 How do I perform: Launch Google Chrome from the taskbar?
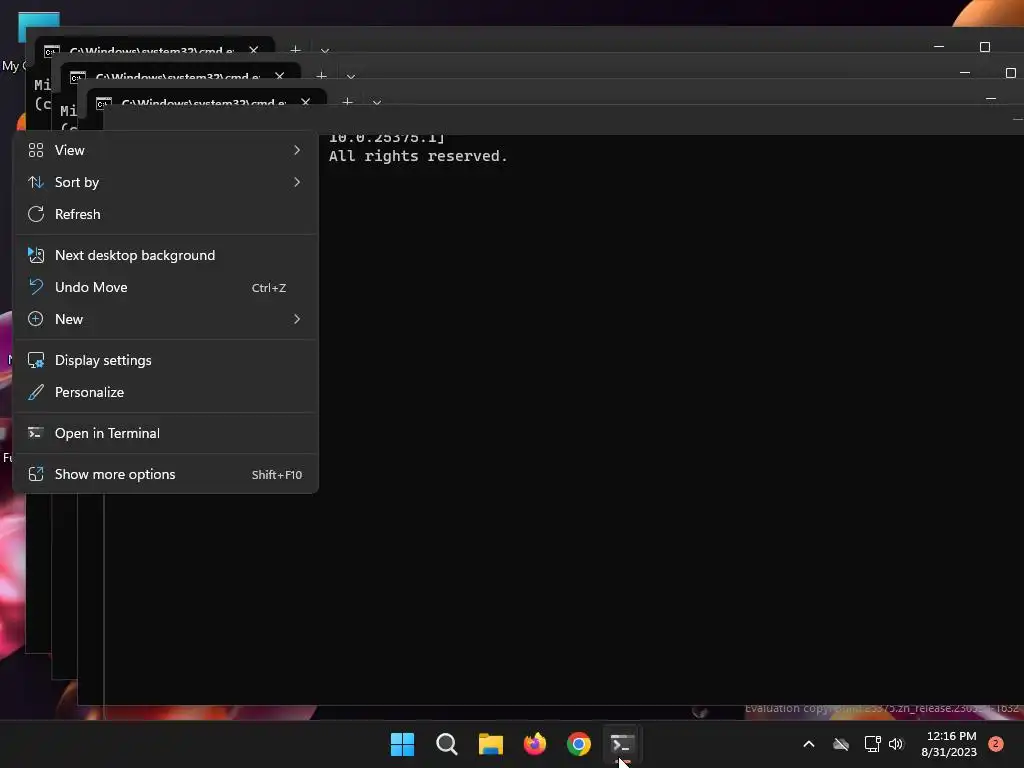click(579, 744)
